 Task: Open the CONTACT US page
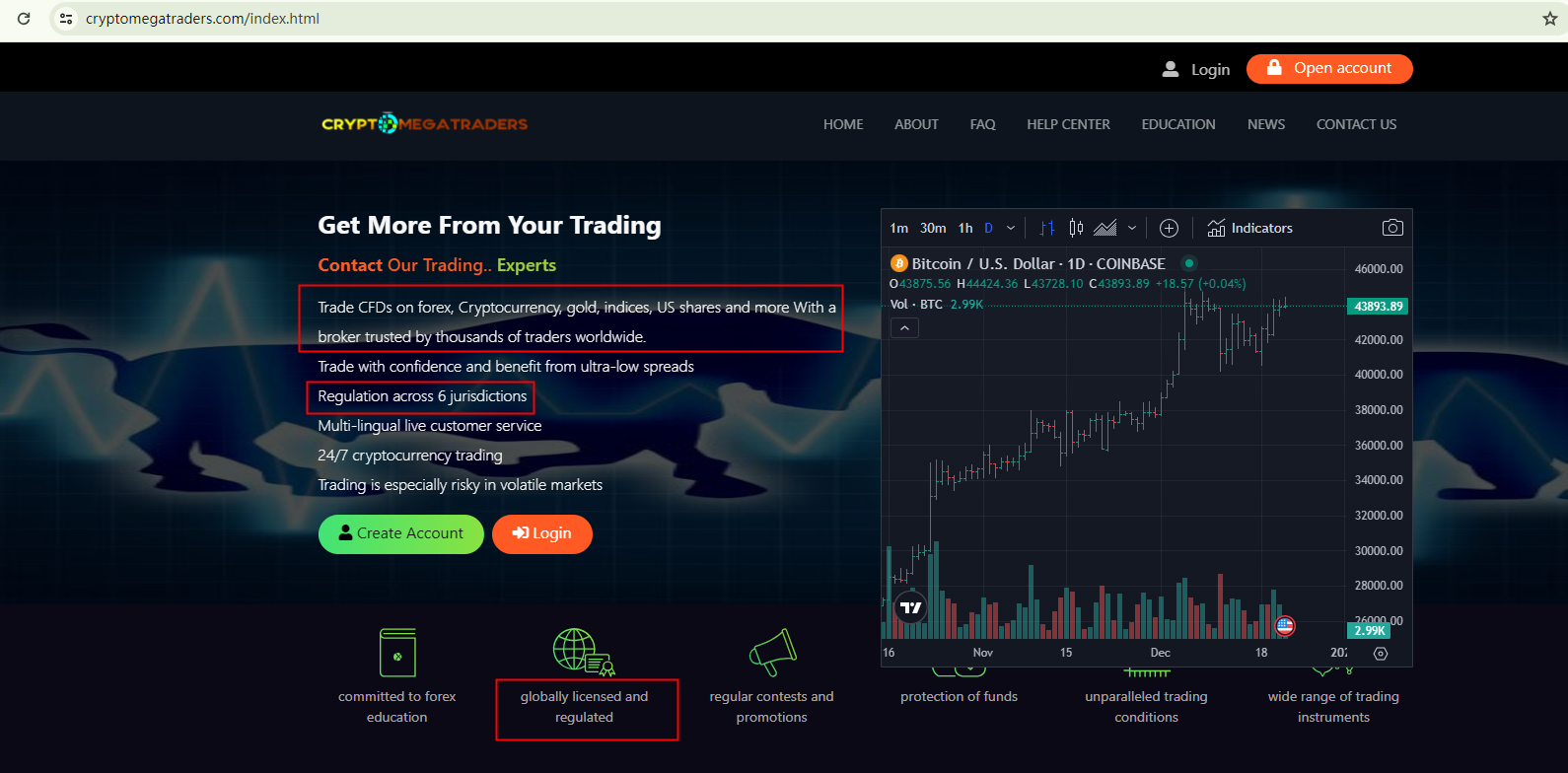pyautogui.click(x=1356, y=124)
